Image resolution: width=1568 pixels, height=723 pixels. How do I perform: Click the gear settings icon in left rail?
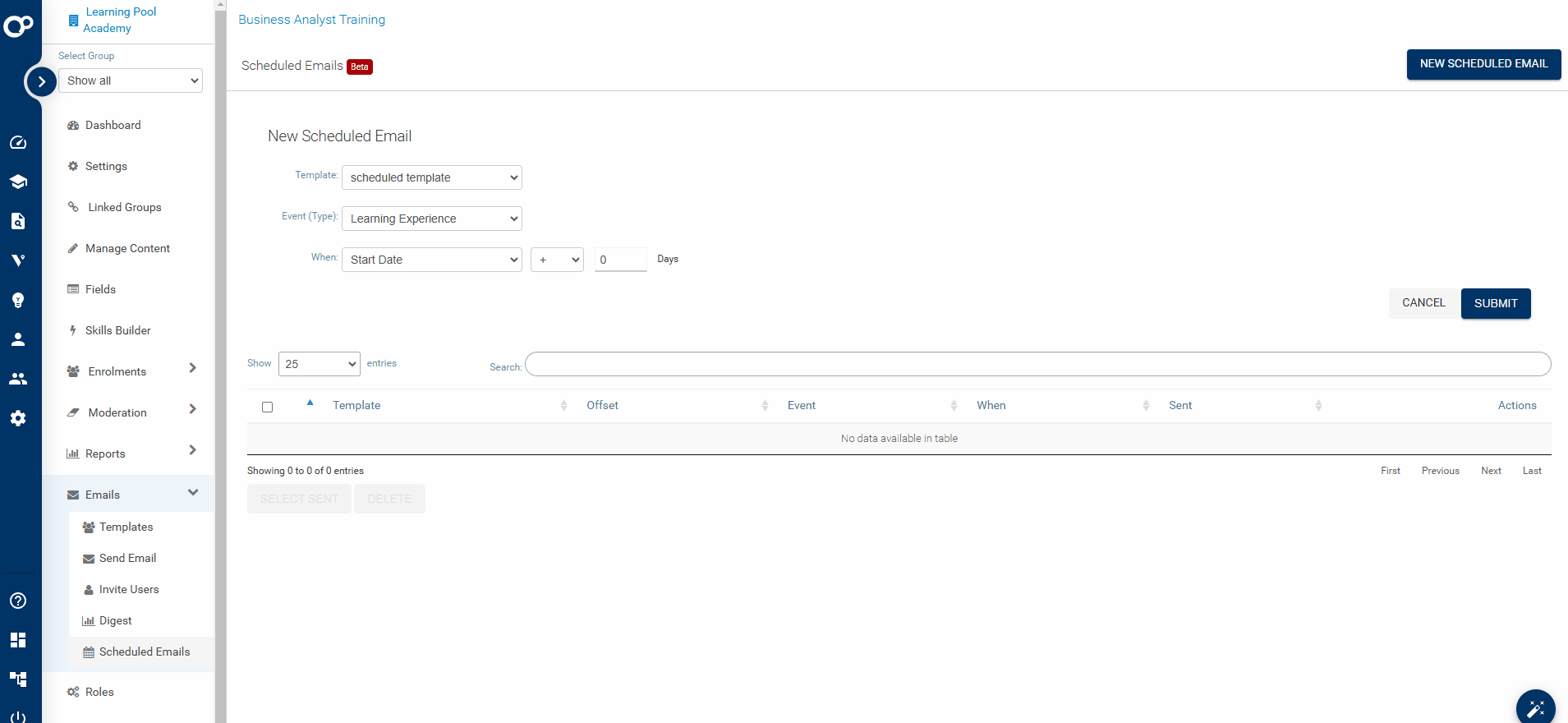point(18,418)
